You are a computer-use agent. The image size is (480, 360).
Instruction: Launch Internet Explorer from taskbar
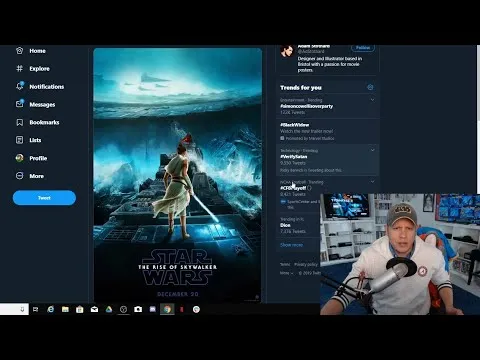[x=51, y=309]
